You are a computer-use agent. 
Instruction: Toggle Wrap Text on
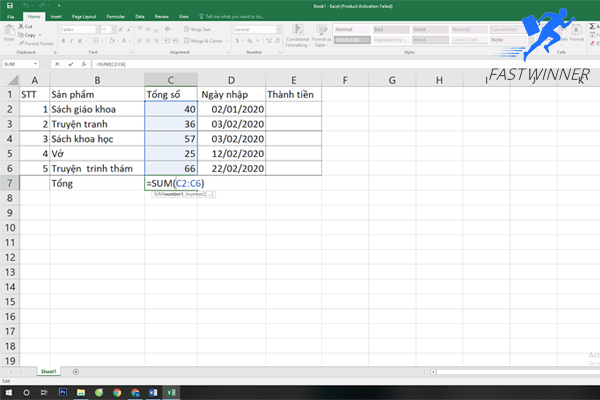(x=197, y=29)
